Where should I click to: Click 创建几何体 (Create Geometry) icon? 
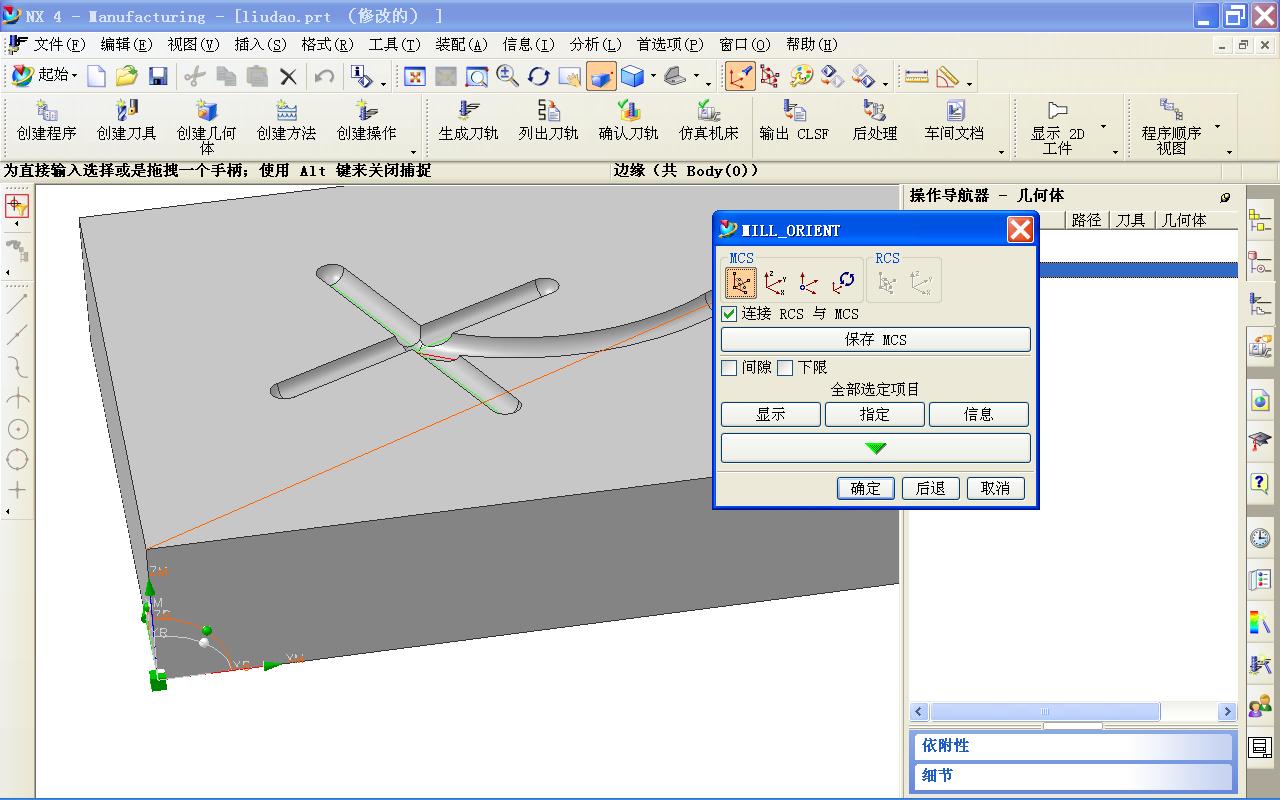click(x=207, y=126)
